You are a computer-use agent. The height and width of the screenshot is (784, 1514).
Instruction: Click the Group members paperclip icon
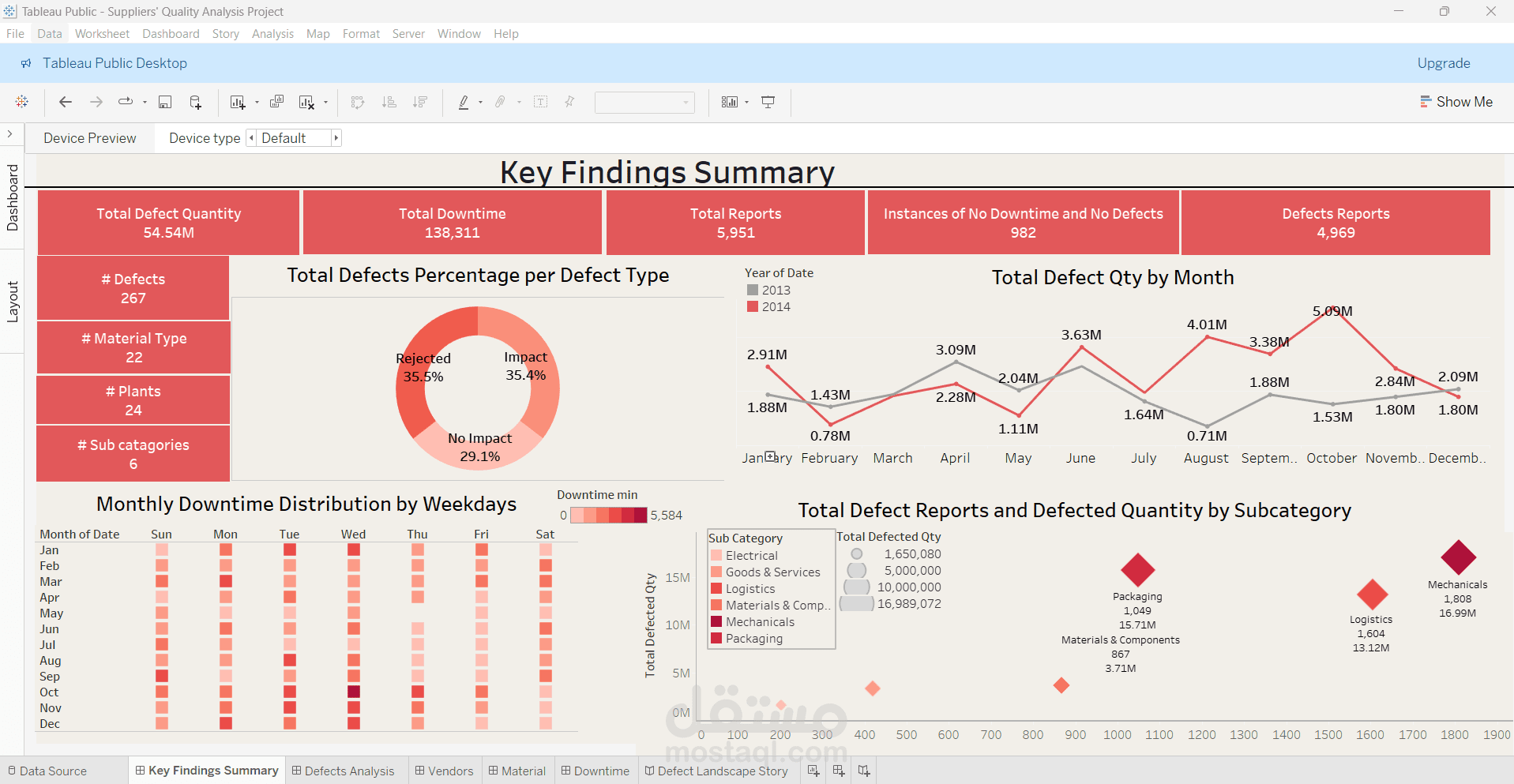point(500,102)
